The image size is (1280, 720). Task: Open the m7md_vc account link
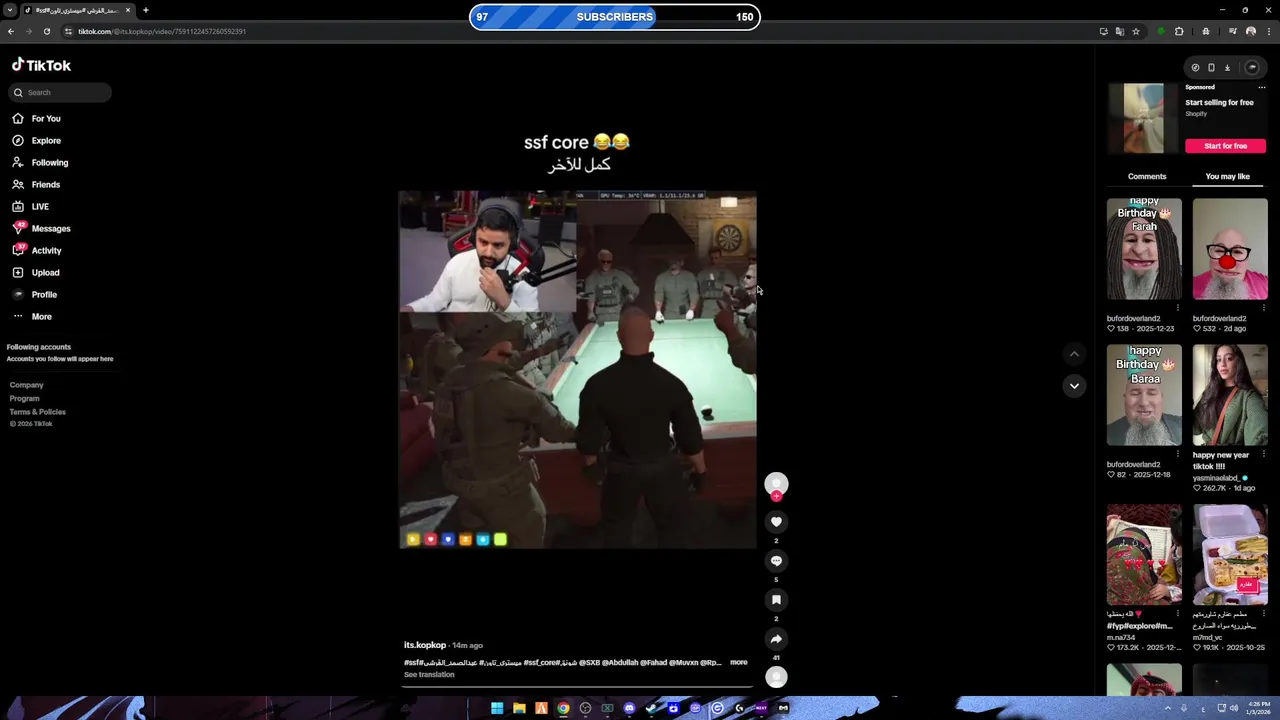tap(1207, 637)
